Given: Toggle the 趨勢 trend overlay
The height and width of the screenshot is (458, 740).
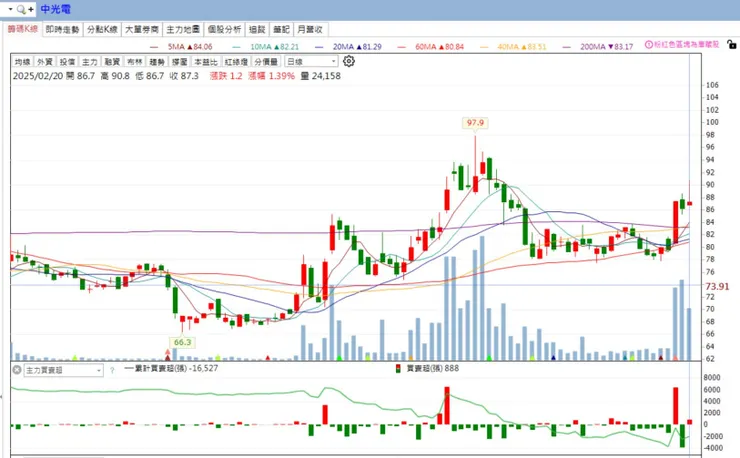Looking at the screenshot, I should point(157,62).
